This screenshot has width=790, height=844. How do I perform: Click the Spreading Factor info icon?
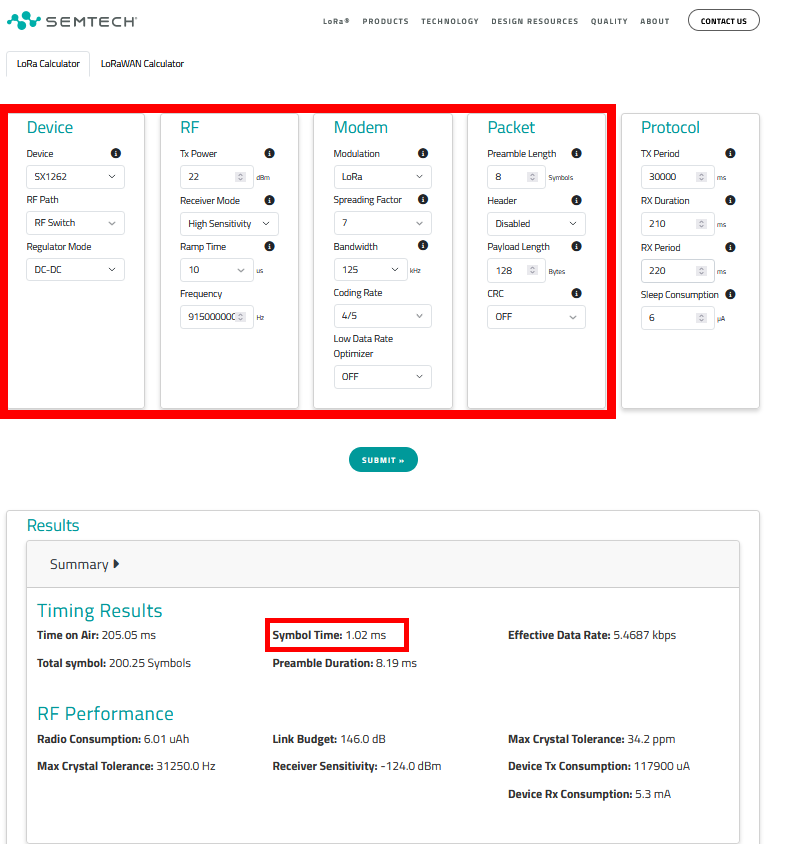(x=423, y=200)
